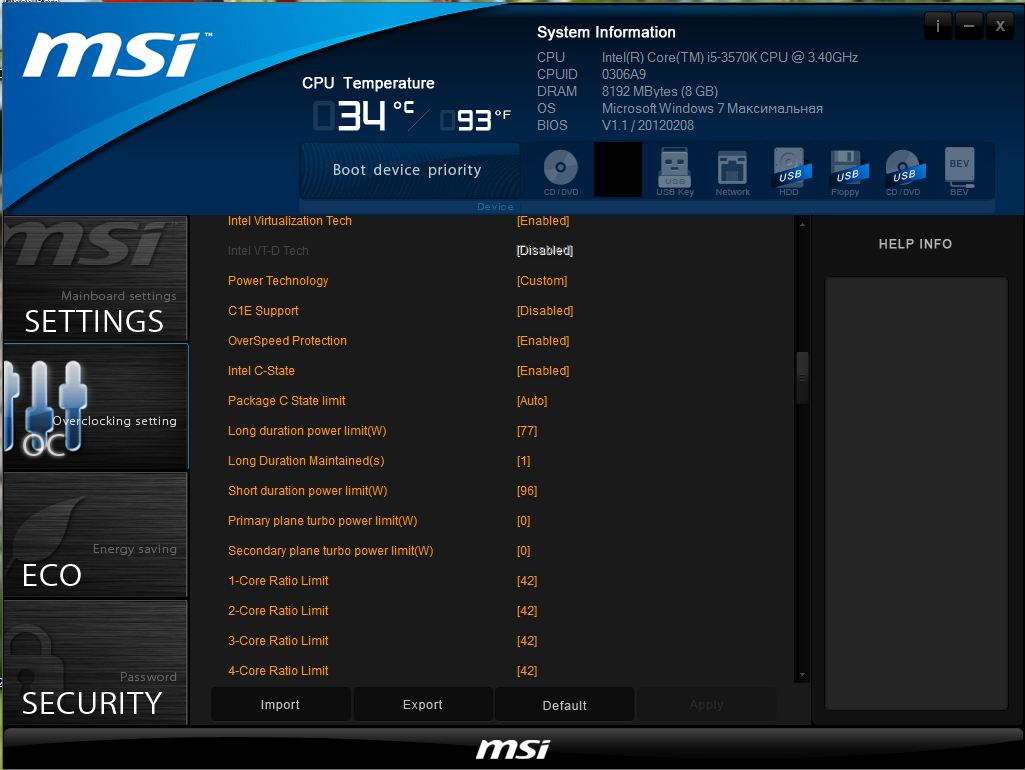
Task: Click the vertical scrollbar thumb in settings list
Action: [801, 377]
